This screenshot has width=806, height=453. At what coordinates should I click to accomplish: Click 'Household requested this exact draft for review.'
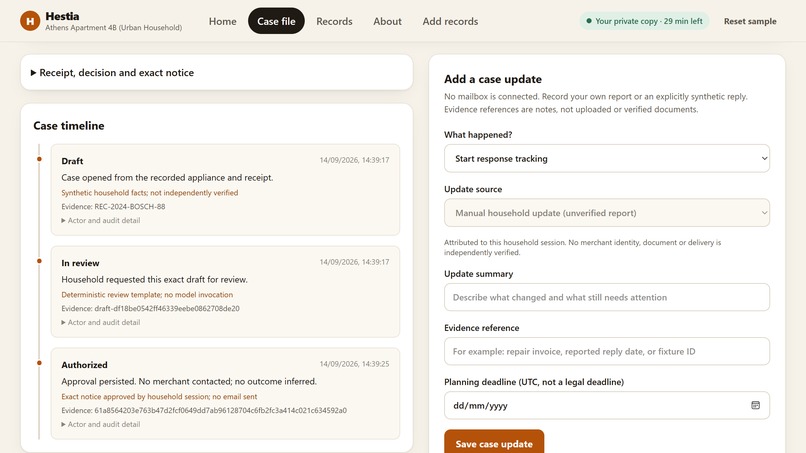pyautogui.click(x=154, y=279)
